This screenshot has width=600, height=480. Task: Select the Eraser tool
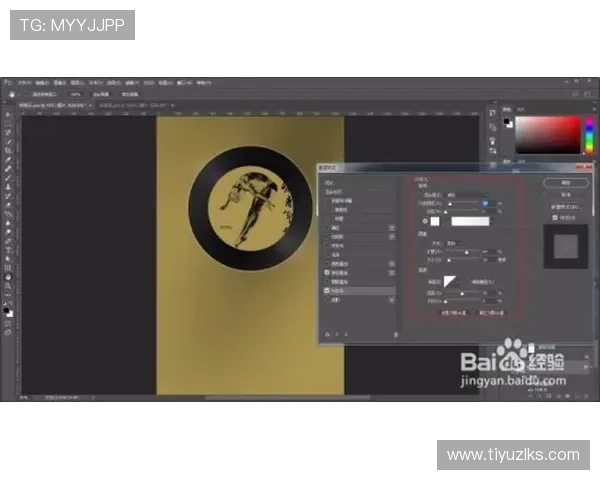(8, 205)
